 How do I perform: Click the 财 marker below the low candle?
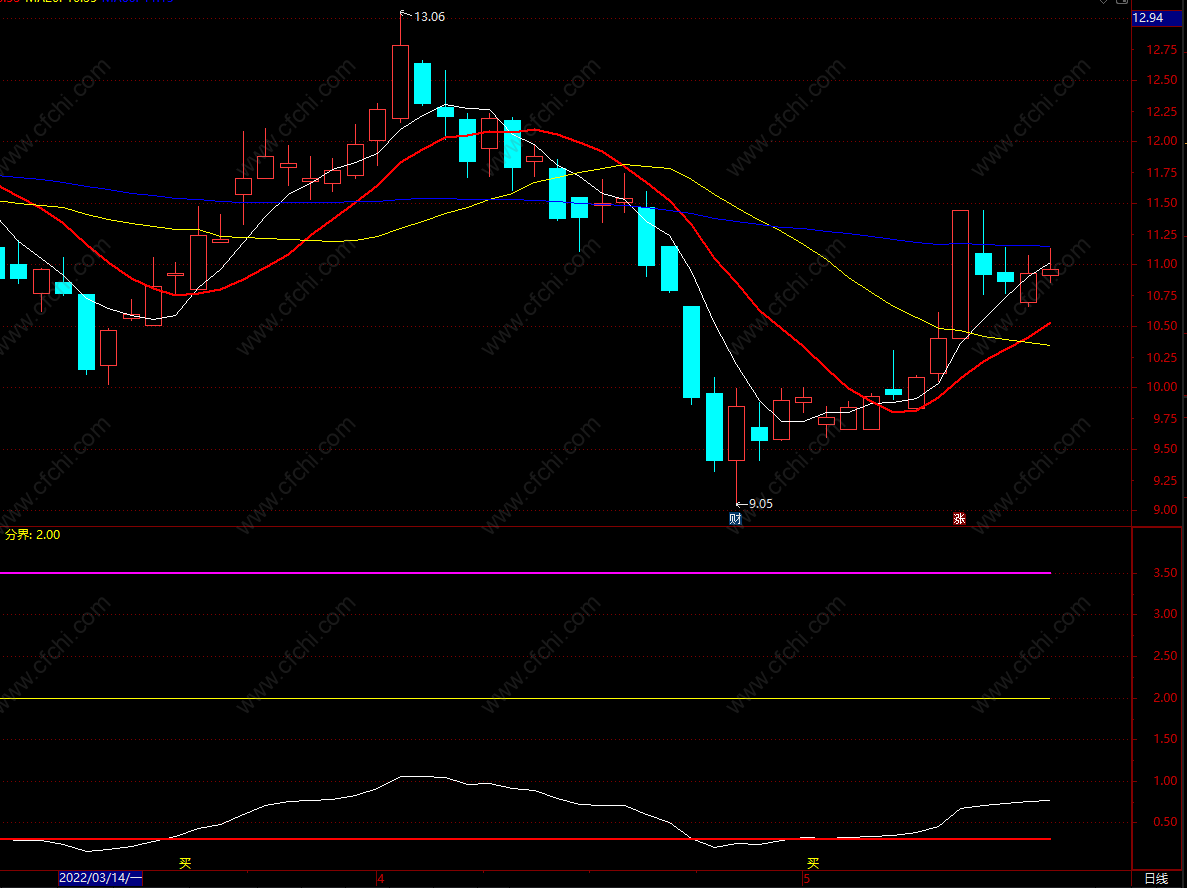point(735,519)
